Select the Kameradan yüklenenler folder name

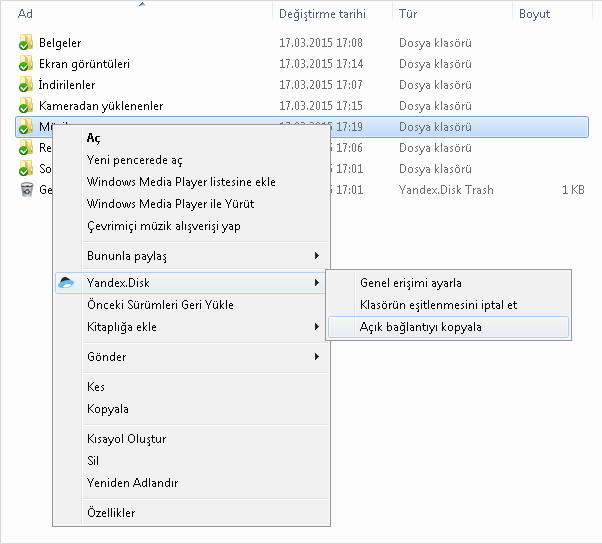coord(101,106)
